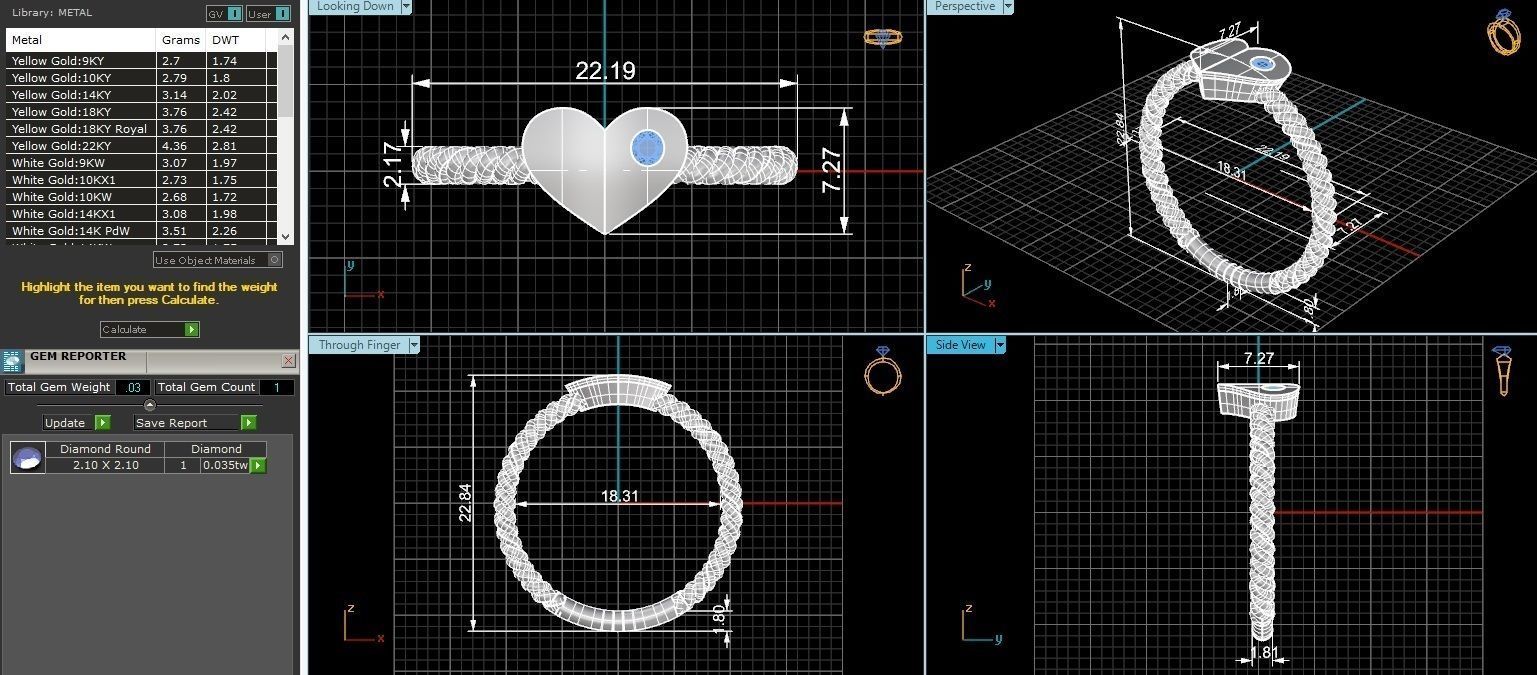Click the green arrow beside 0.035tw

click(x=258, y=465)
